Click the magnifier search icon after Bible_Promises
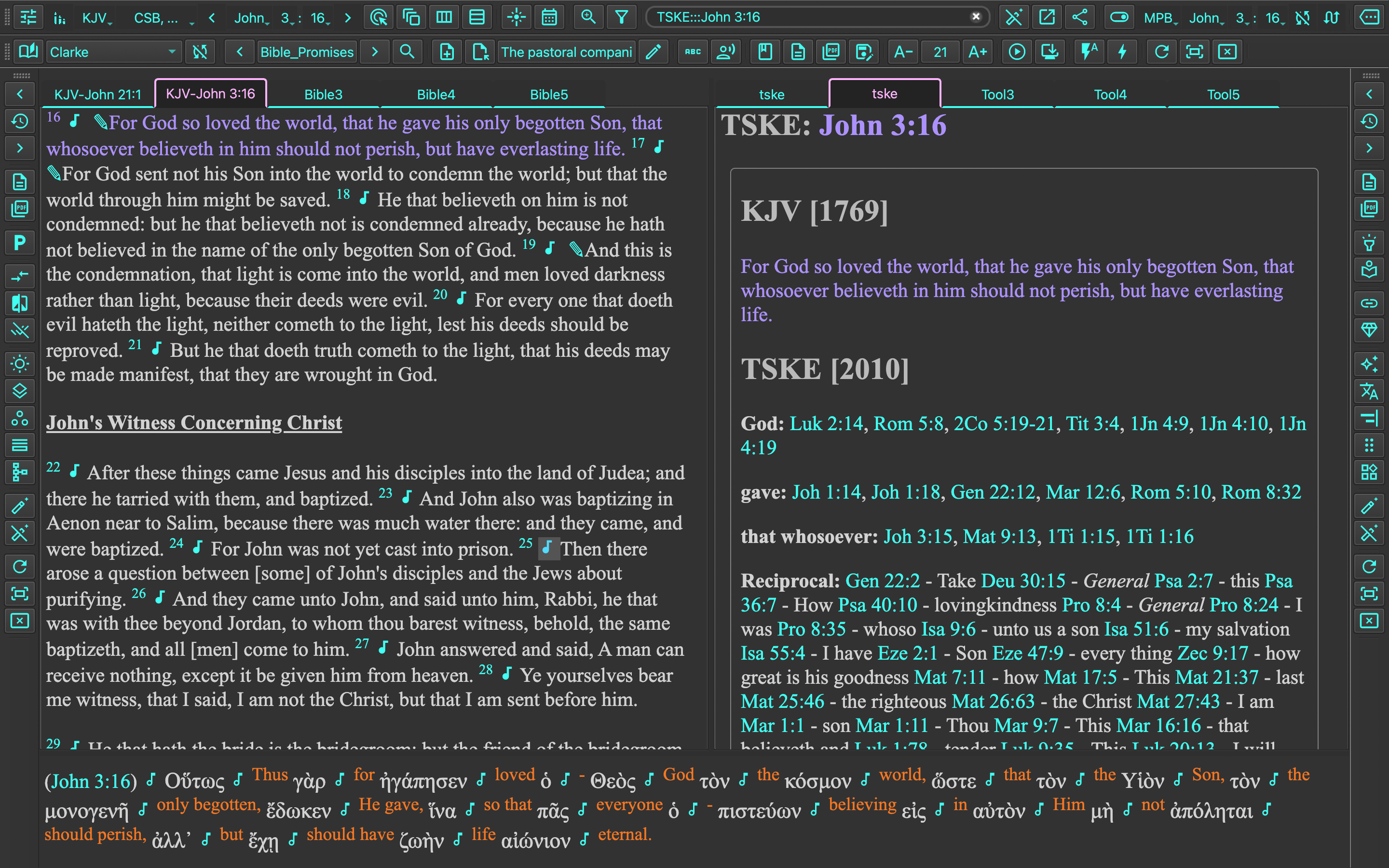Screen dimensions: 1389x868 point(407,52)
